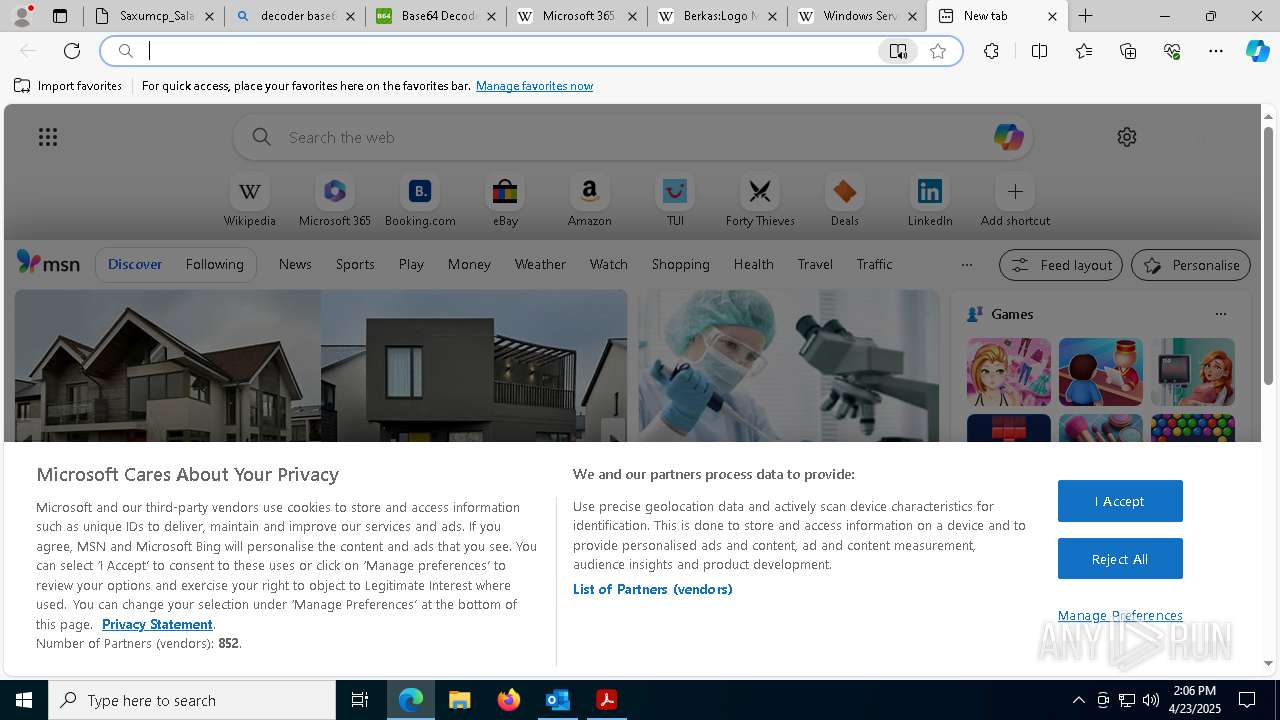Open Feed layout options

1060,265
